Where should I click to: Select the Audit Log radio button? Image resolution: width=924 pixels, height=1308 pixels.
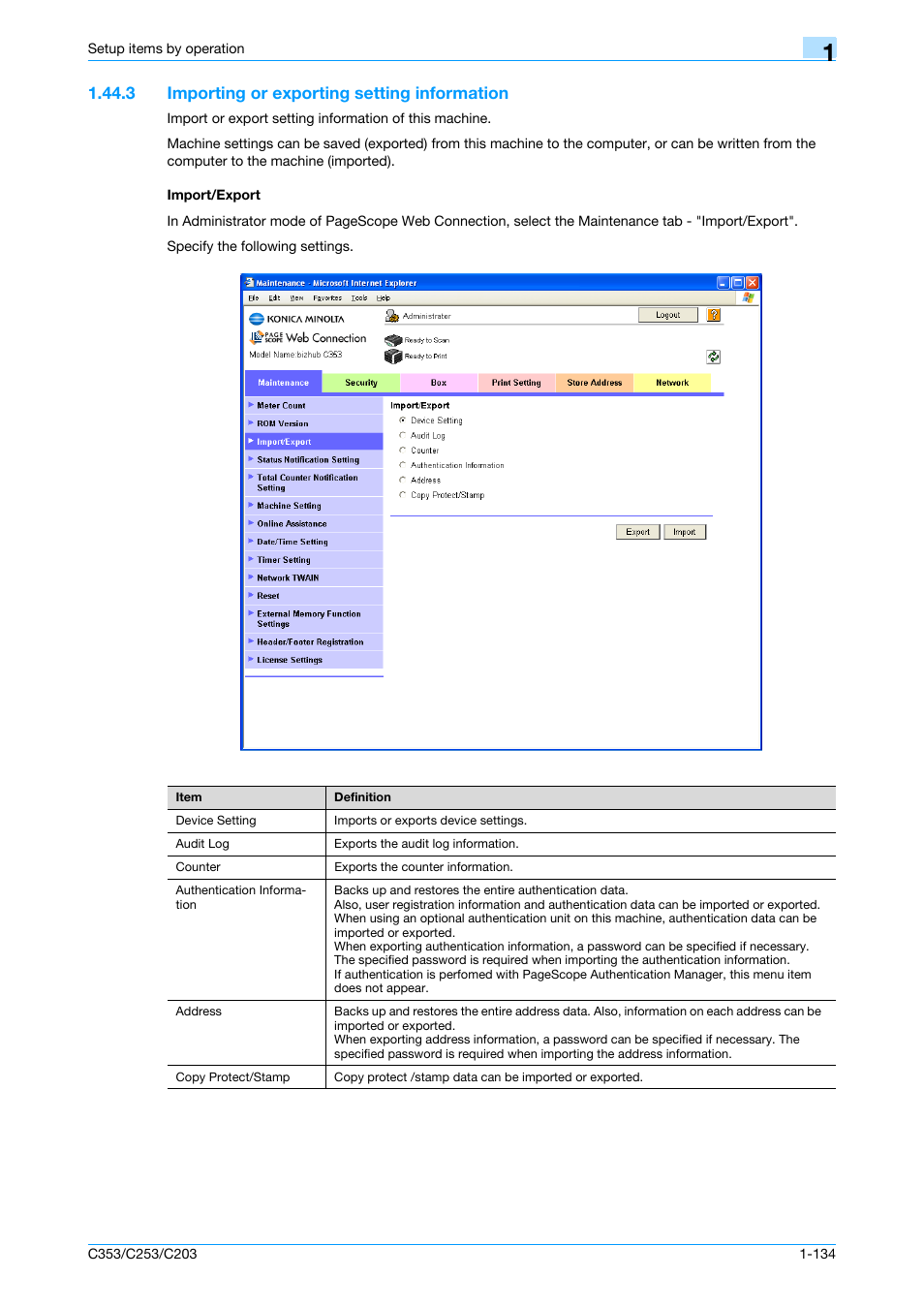click(x=403, y=435)
